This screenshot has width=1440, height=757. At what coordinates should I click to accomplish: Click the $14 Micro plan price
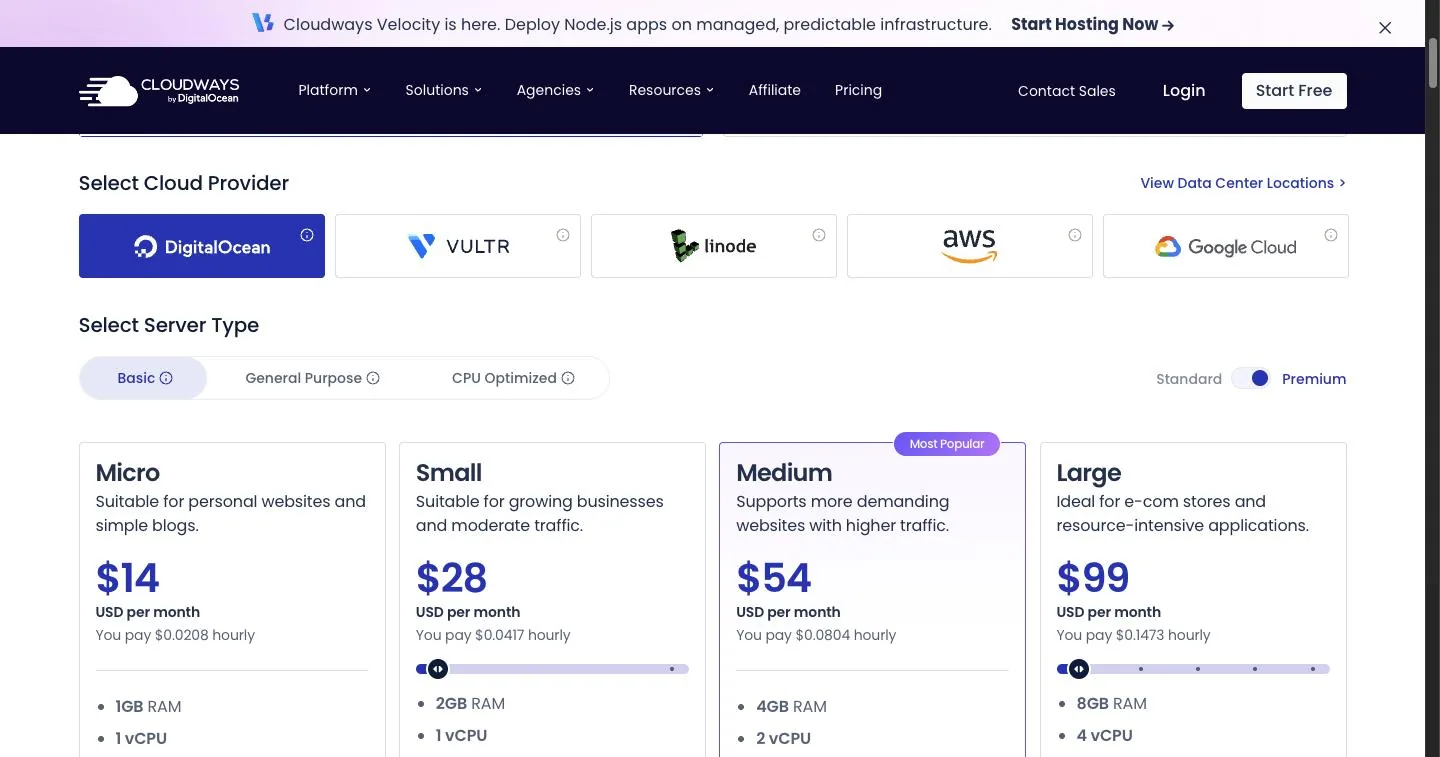click(128, 578)
